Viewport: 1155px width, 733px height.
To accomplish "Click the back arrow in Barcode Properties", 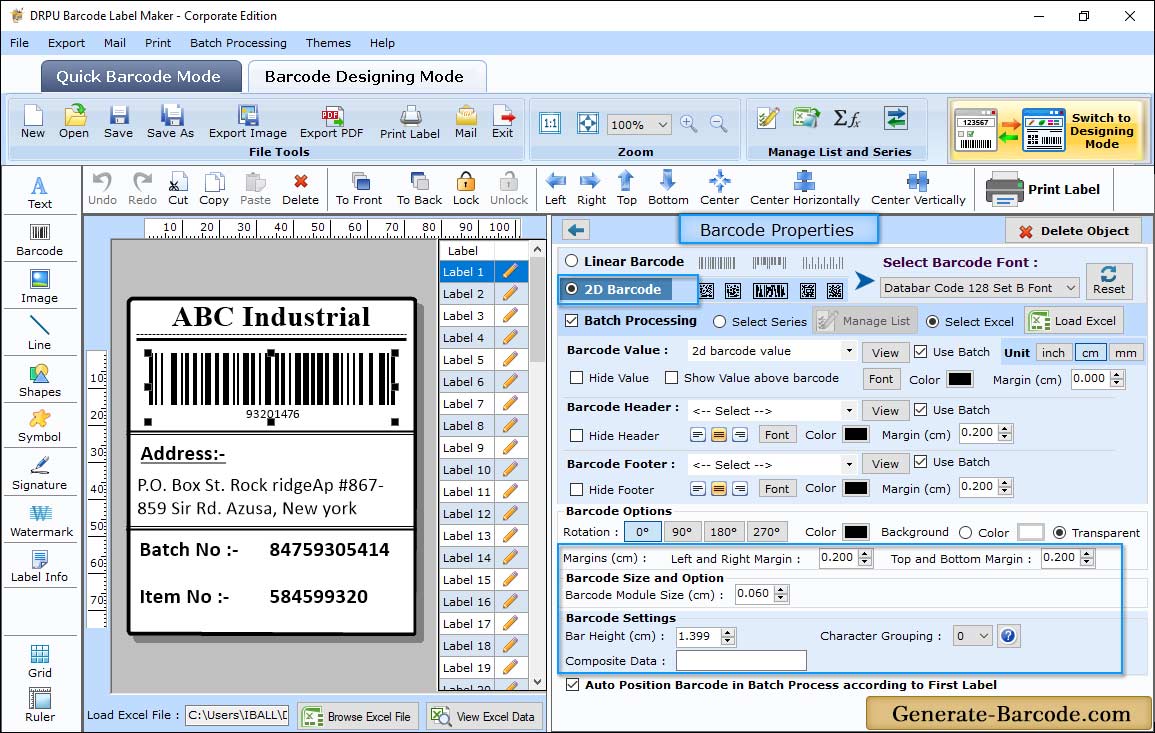I will tap(576, 231).
